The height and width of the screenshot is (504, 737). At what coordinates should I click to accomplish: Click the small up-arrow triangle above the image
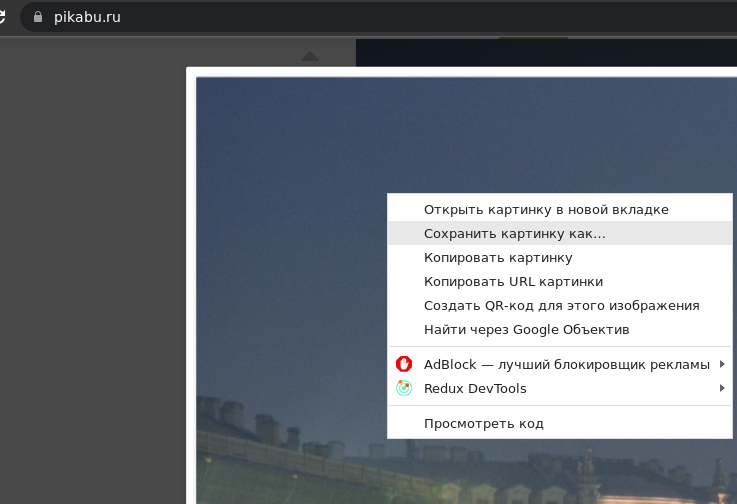(x=310, y=56)
